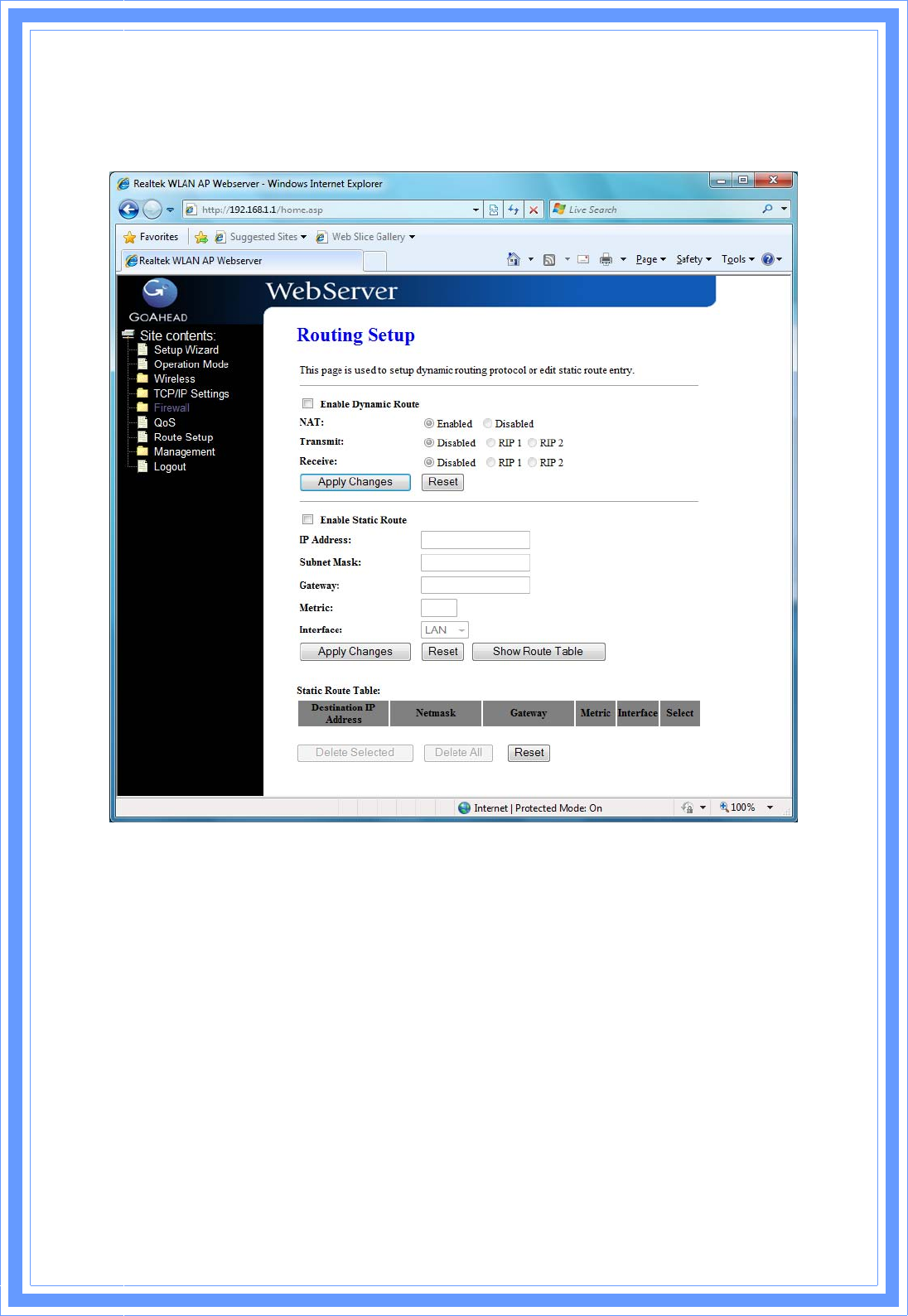Enable Static Route checkbox

(307, 519)
